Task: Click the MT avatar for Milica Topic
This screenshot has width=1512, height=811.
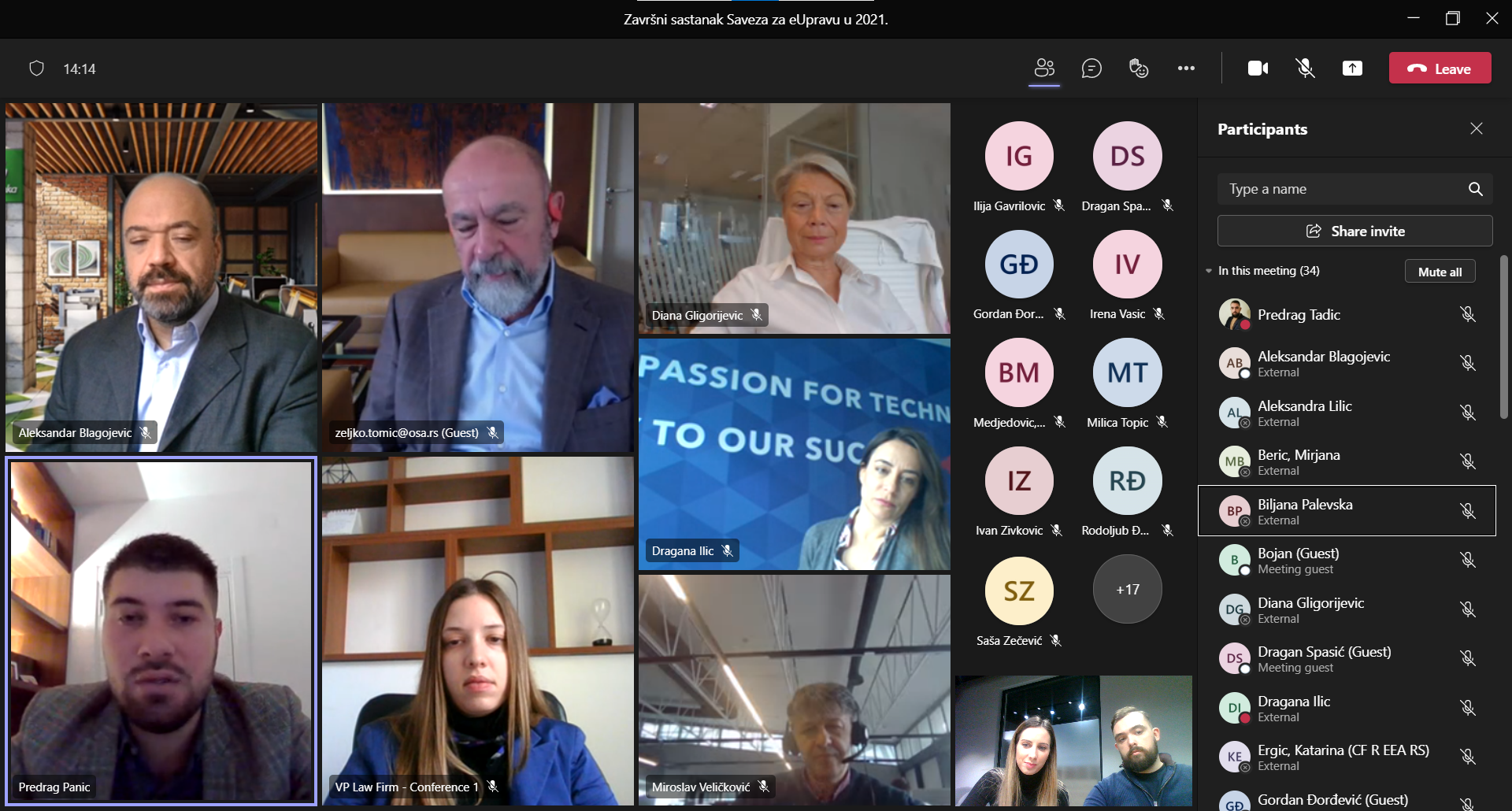Action: click(1127, 372)
